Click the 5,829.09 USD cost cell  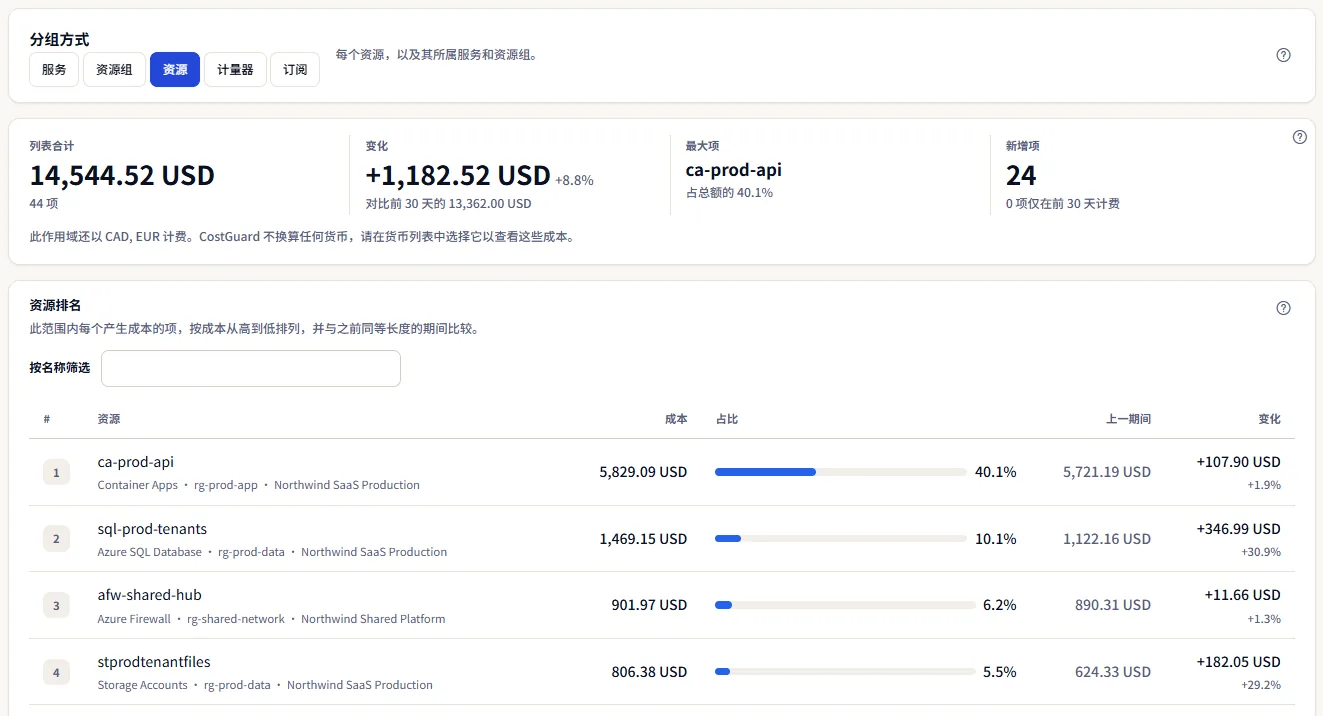click(x=643, y=472)
